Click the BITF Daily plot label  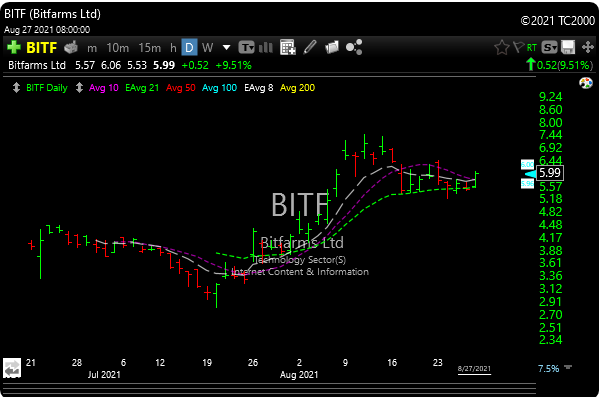[47, 88]
